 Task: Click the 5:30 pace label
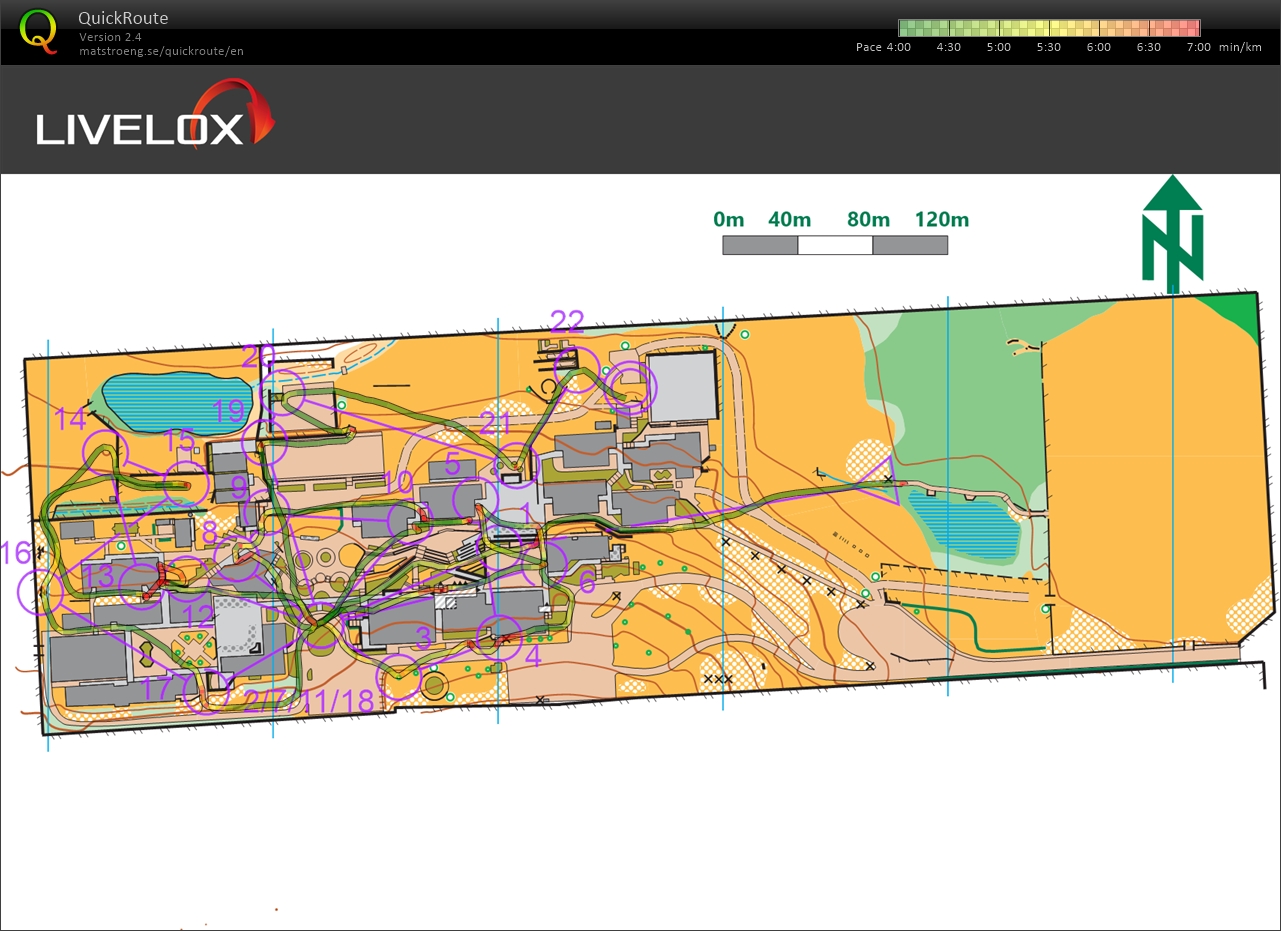click(1048, 47)
